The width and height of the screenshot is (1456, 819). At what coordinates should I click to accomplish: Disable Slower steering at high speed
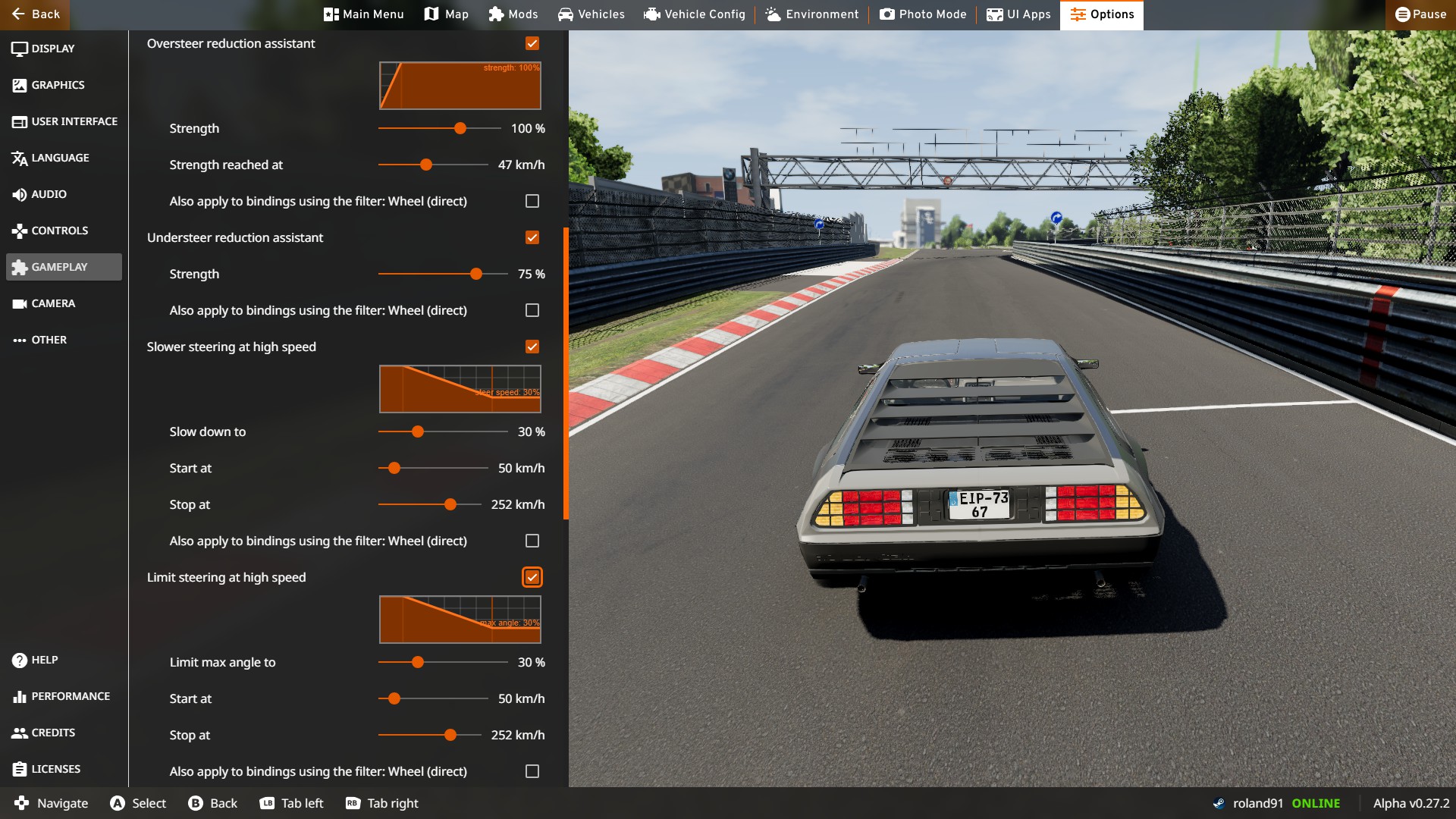pos(532,347)
